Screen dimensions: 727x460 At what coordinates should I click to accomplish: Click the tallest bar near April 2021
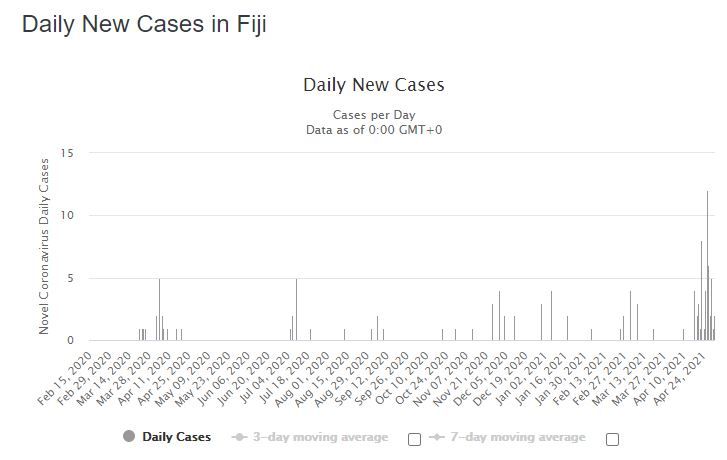pyautogui.click(x=707, y=265)
